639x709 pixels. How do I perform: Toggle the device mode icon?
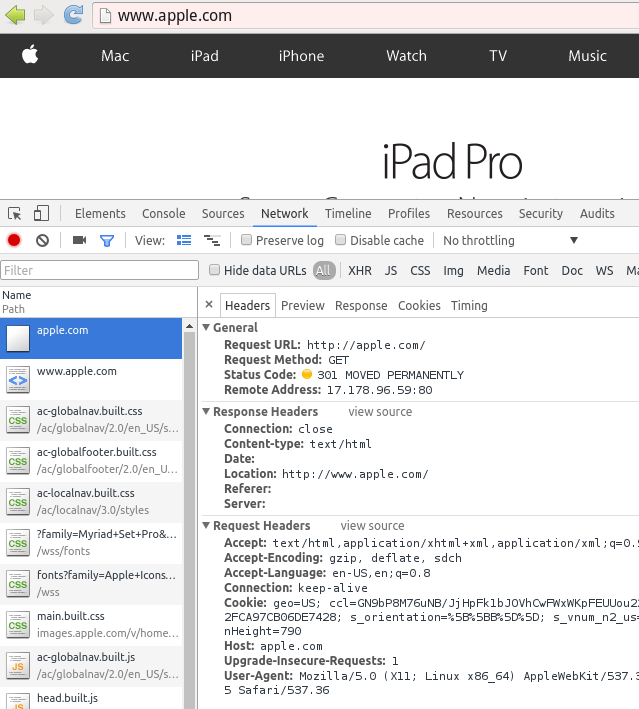(x=41, y=213)
